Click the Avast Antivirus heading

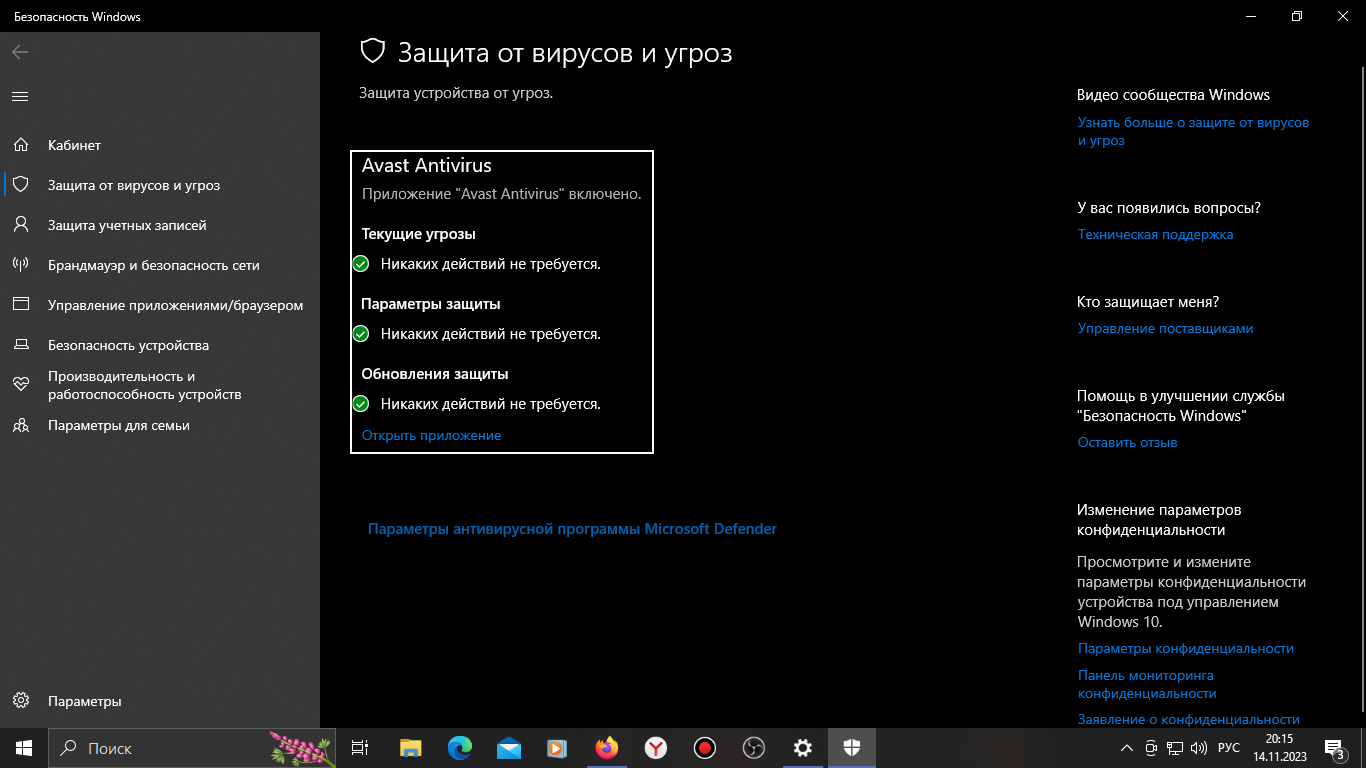point(427,166)
